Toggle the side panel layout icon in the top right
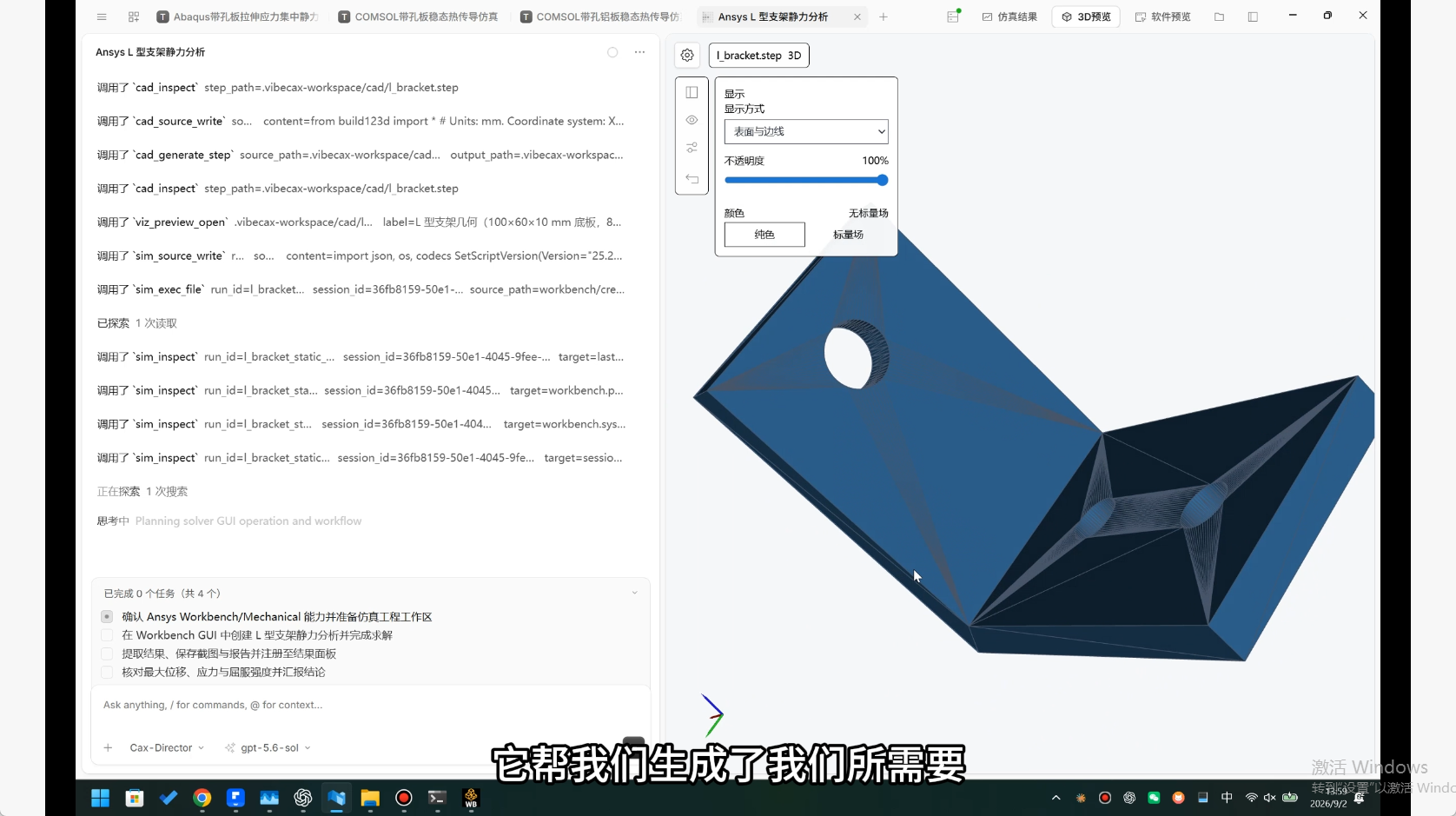Screen dimensions: 1456x816 tap(1253, 17)
